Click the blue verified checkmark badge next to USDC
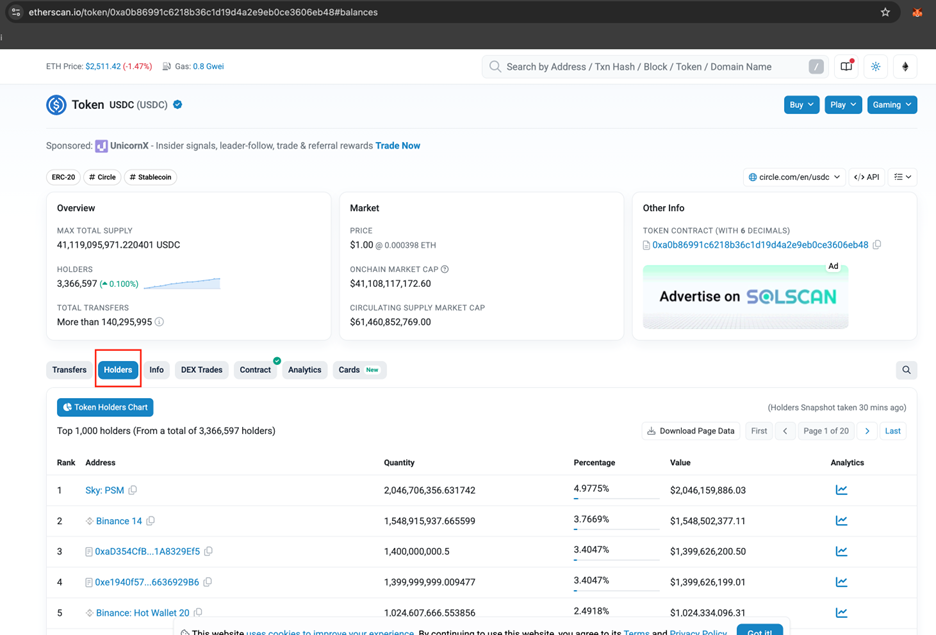Image resolution: width=936 pixels, height=635 pixels. click(177, 104)
